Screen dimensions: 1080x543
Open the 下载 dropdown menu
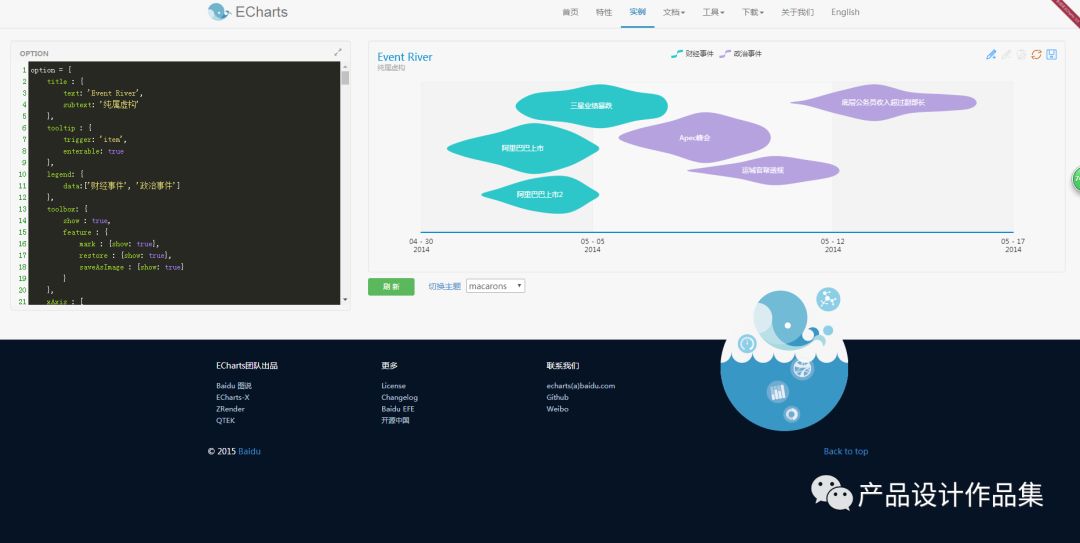[752, 12]
